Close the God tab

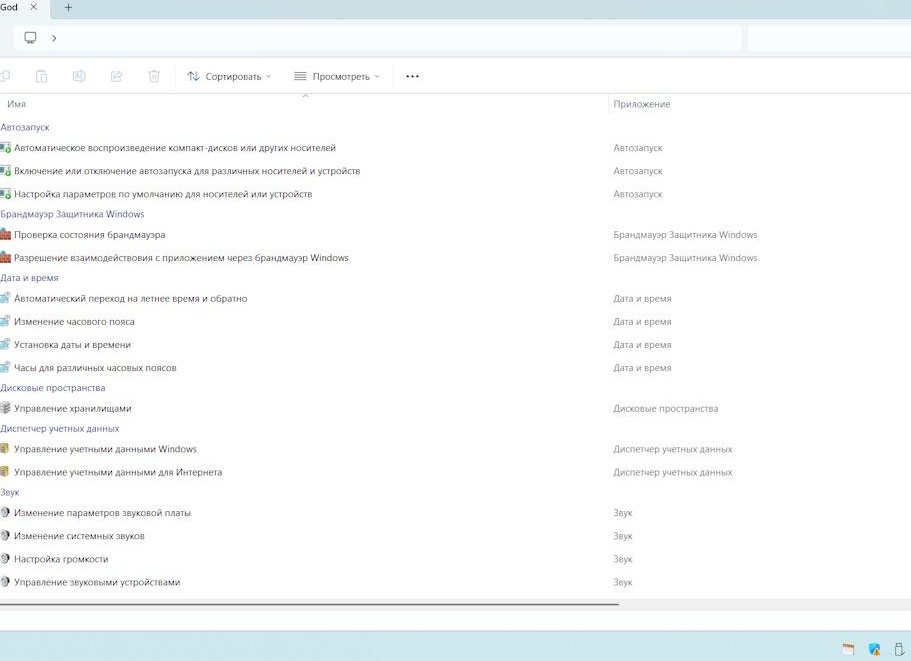[34, 7]
